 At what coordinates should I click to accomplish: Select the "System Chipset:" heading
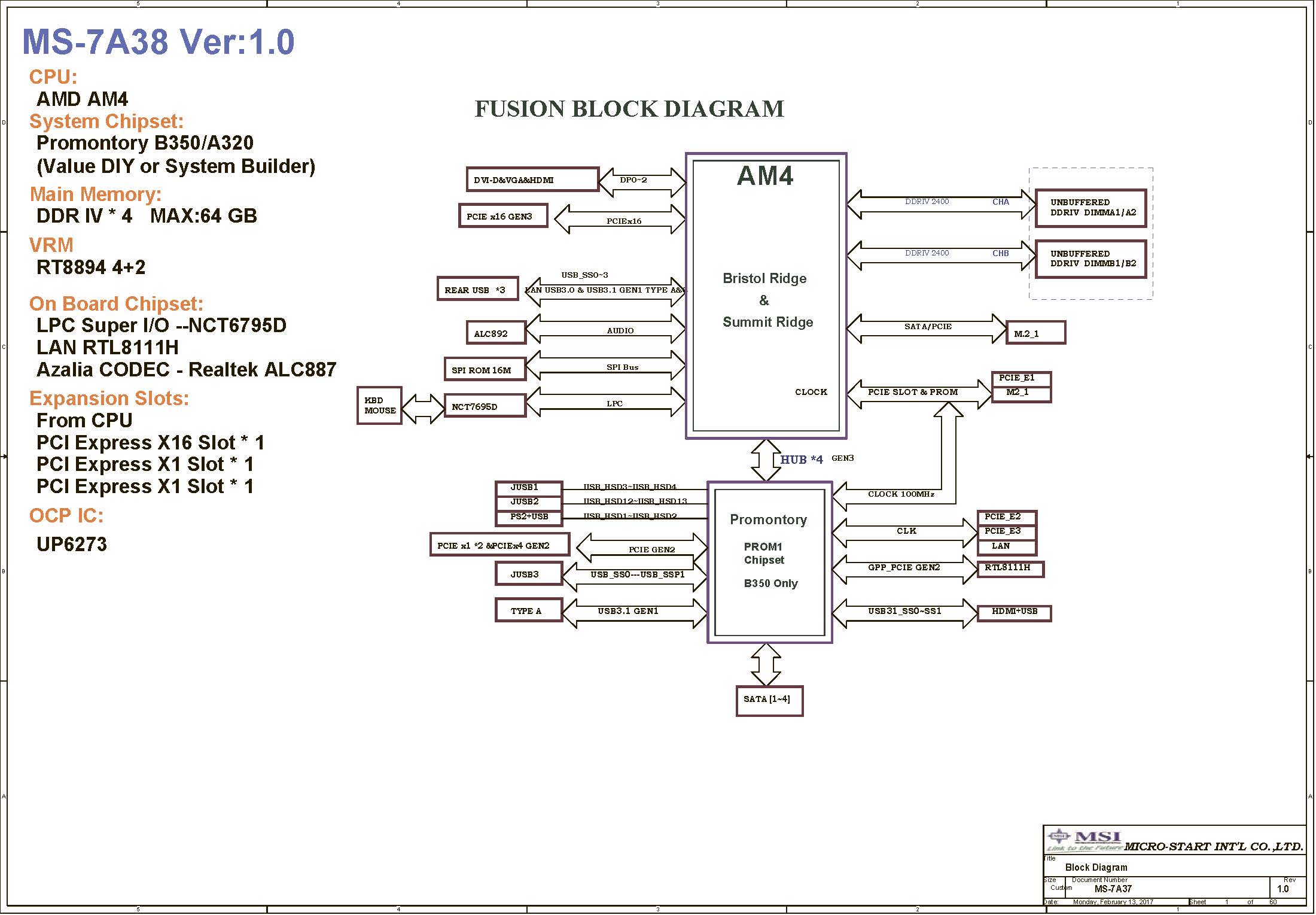pos(106,121)
